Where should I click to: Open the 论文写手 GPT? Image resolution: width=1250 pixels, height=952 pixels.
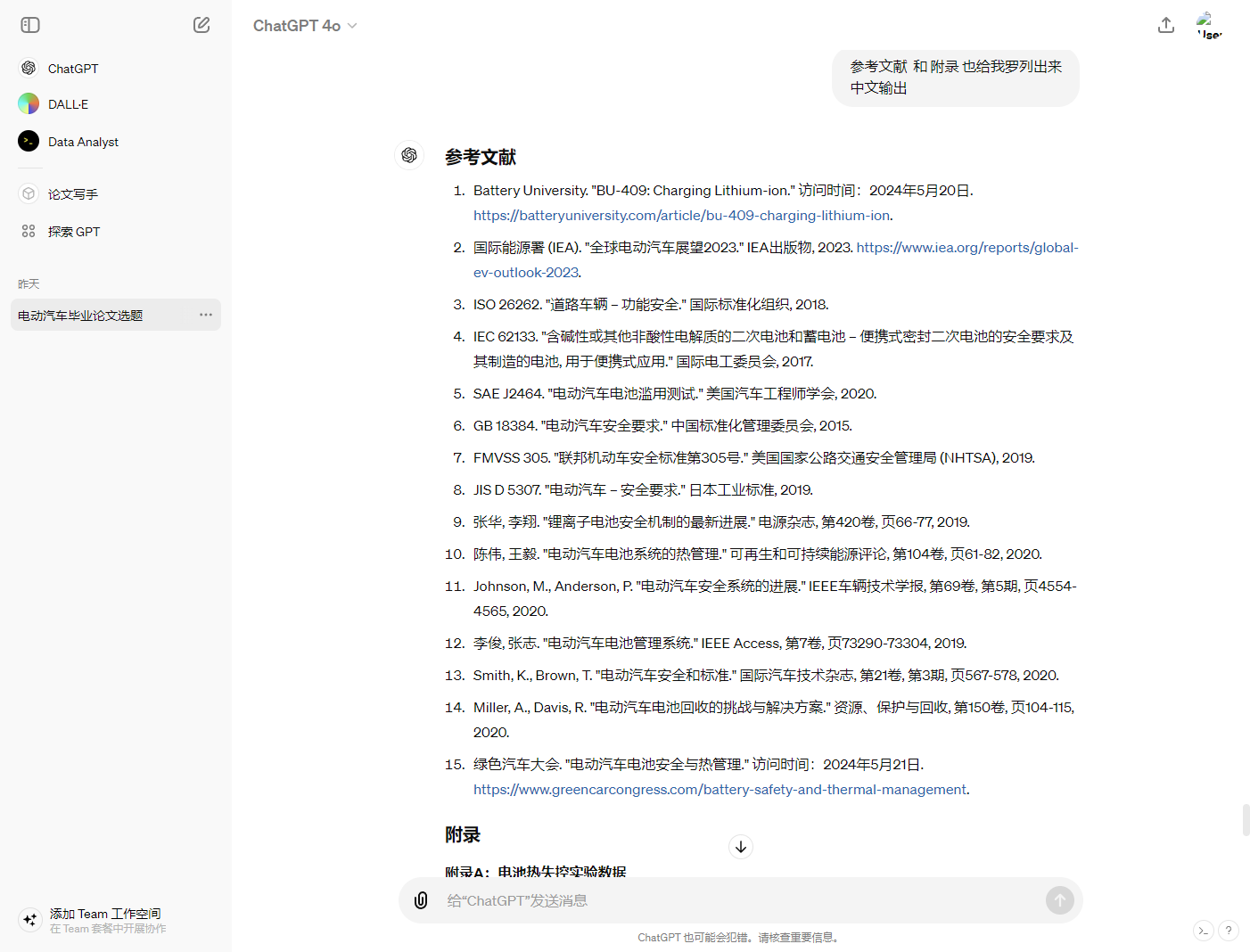point(73,194)
